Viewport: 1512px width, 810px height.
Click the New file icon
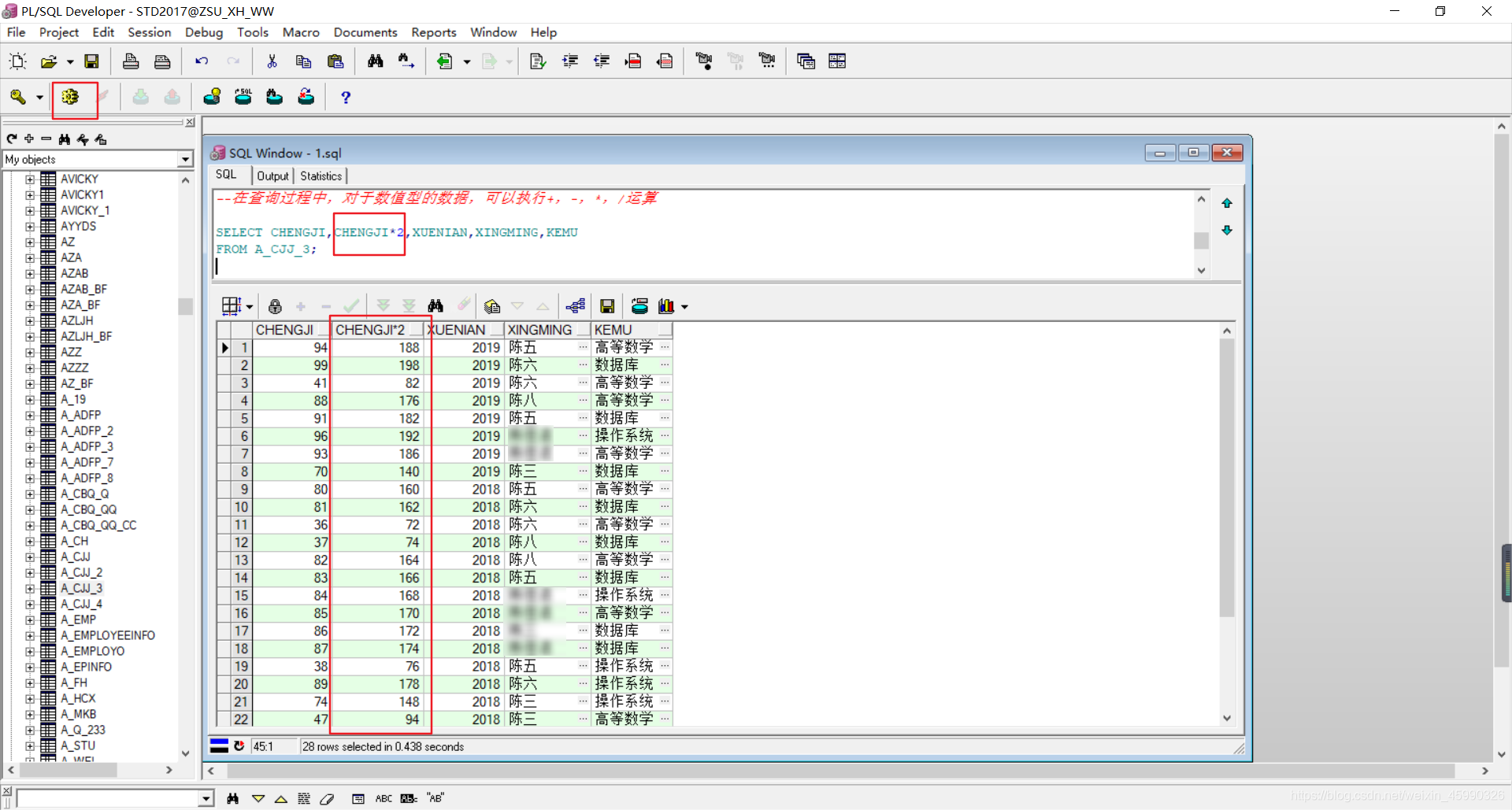coord(17,61)
